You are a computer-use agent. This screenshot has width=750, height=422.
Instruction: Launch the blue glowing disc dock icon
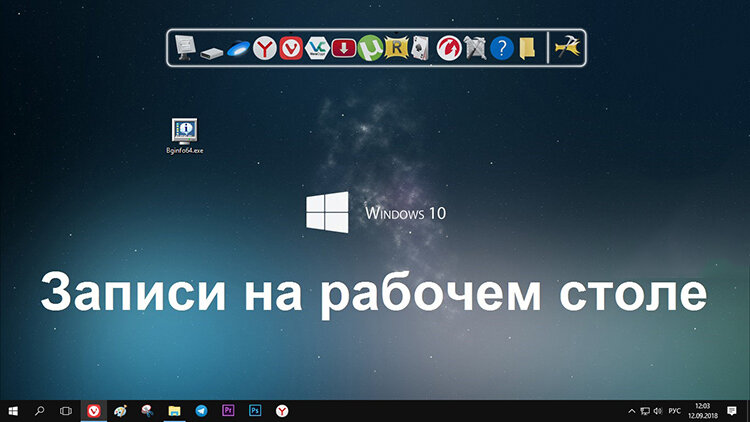click(238, 48)
